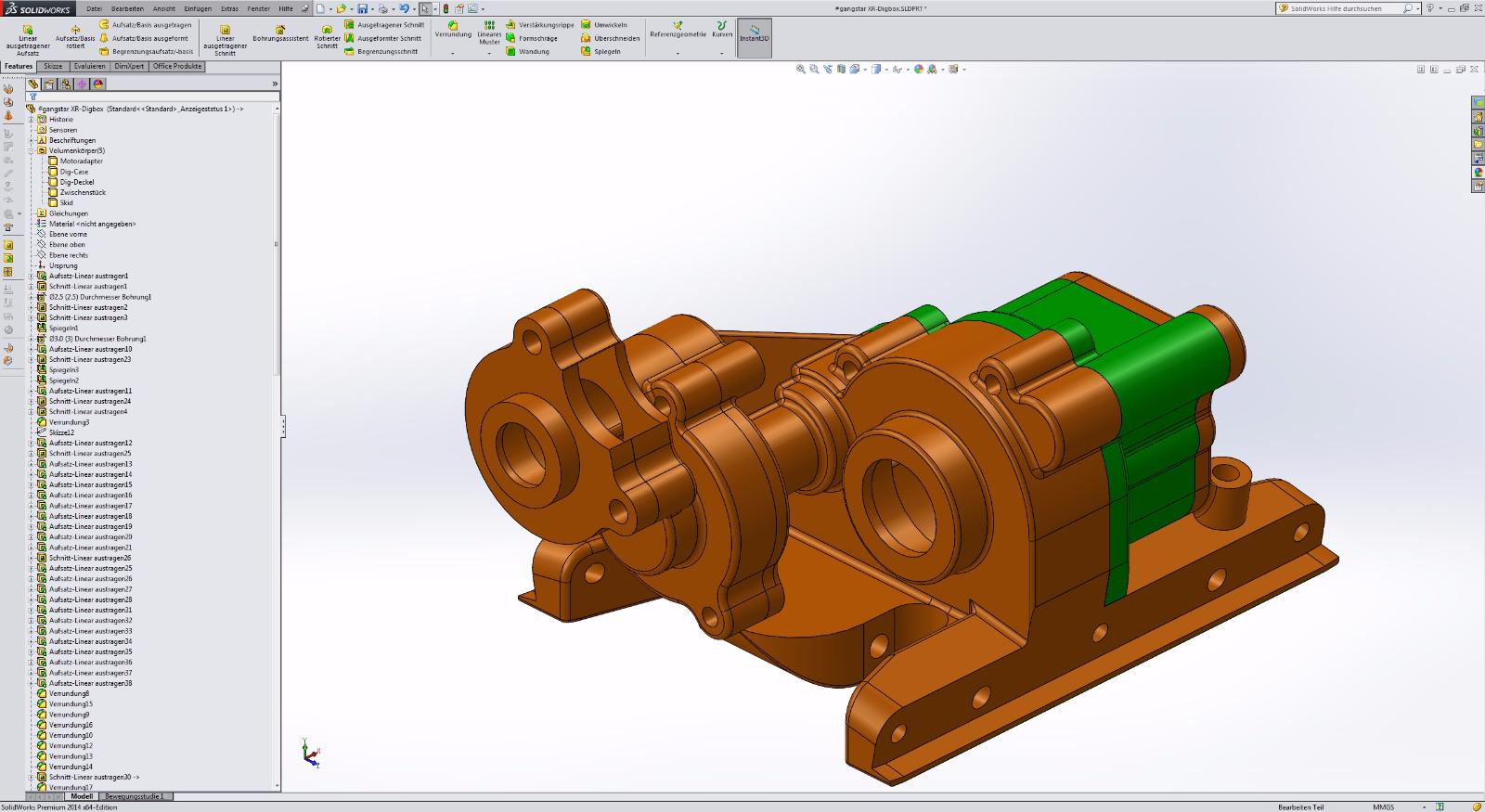Expand Aufsatz-Linear austragen1 feature

click(31, 276)
